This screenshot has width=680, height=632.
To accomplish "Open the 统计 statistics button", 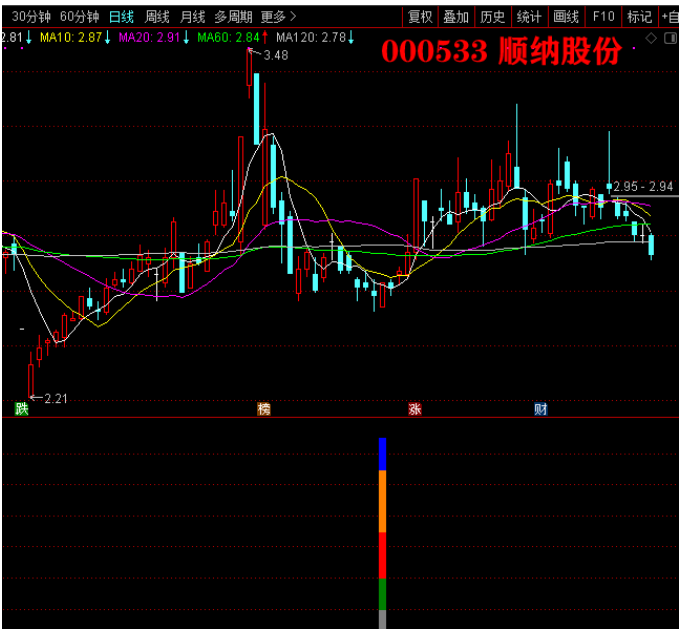I will 529,17.
